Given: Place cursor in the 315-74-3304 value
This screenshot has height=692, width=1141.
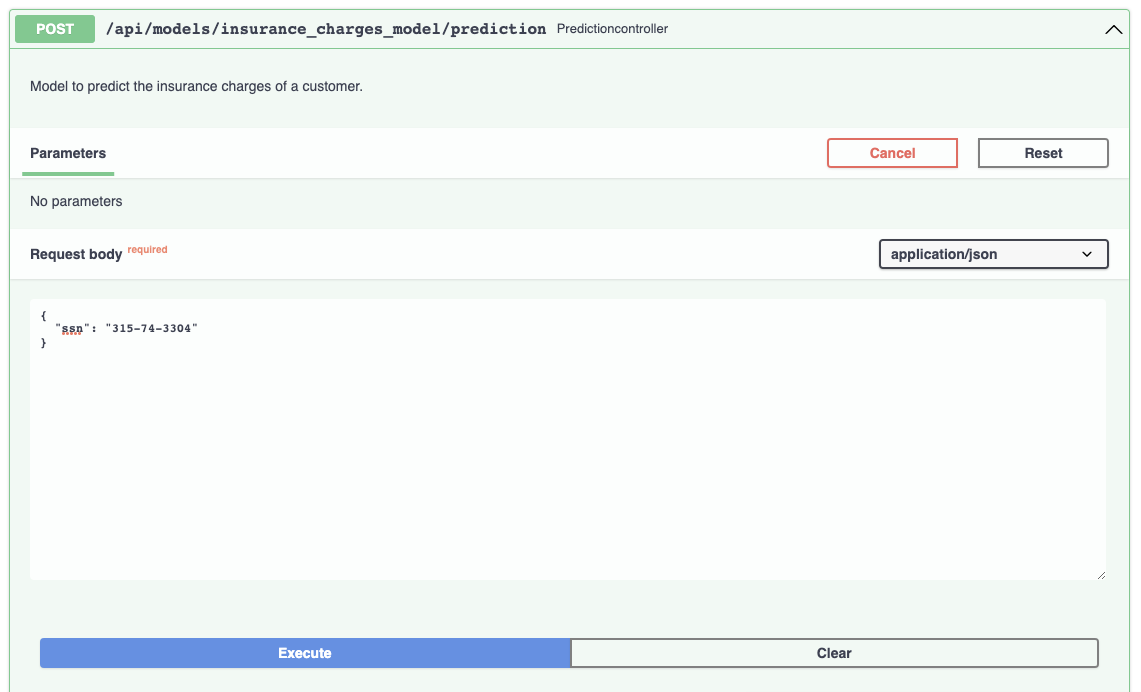Looking at the screenshot, I should [151, 329].
